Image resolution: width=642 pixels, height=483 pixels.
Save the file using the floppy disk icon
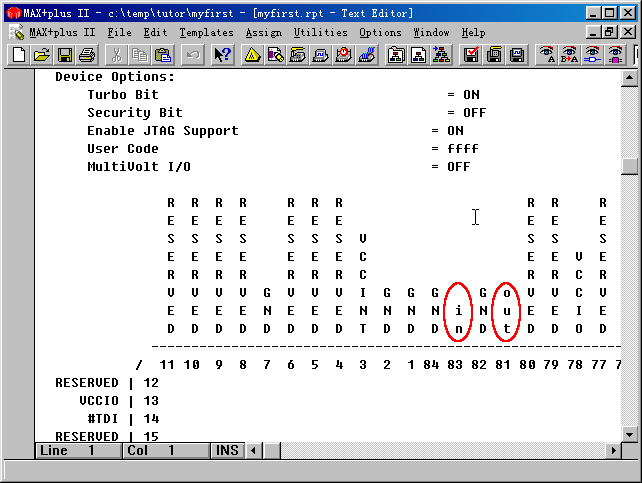(x=65, y=55)
